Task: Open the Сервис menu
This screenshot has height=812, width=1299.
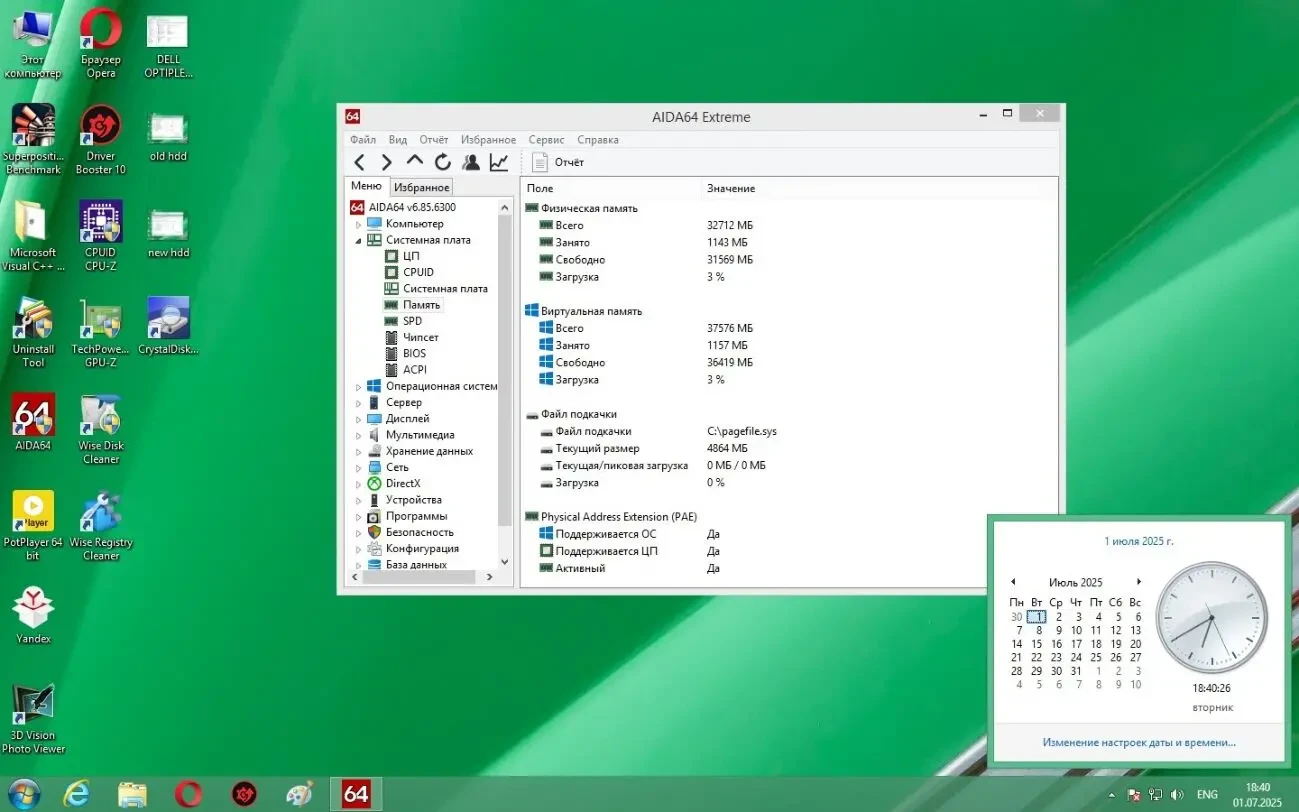Action: pyautogui.click(x=546, y=140)
